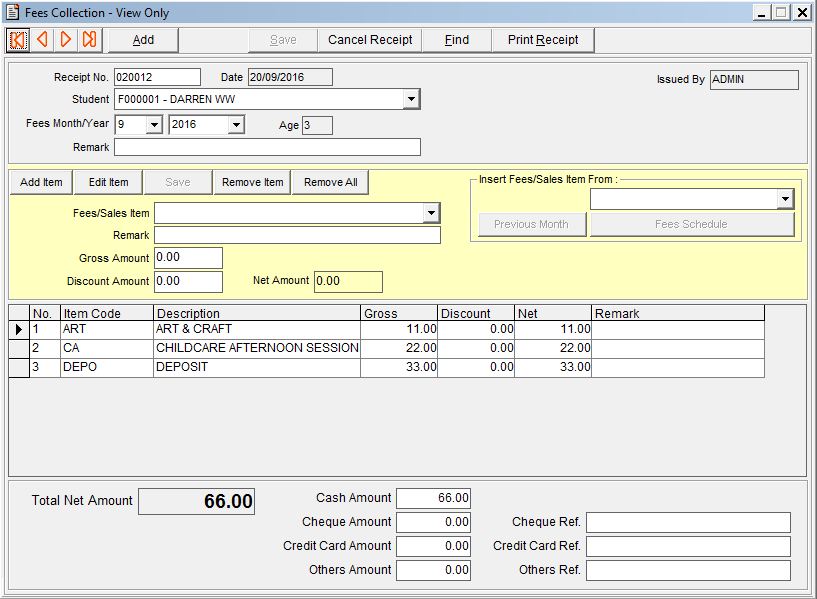Click the Fees Collection window title icon
This screenshot has height=599, width=817.
coord(14,13)
